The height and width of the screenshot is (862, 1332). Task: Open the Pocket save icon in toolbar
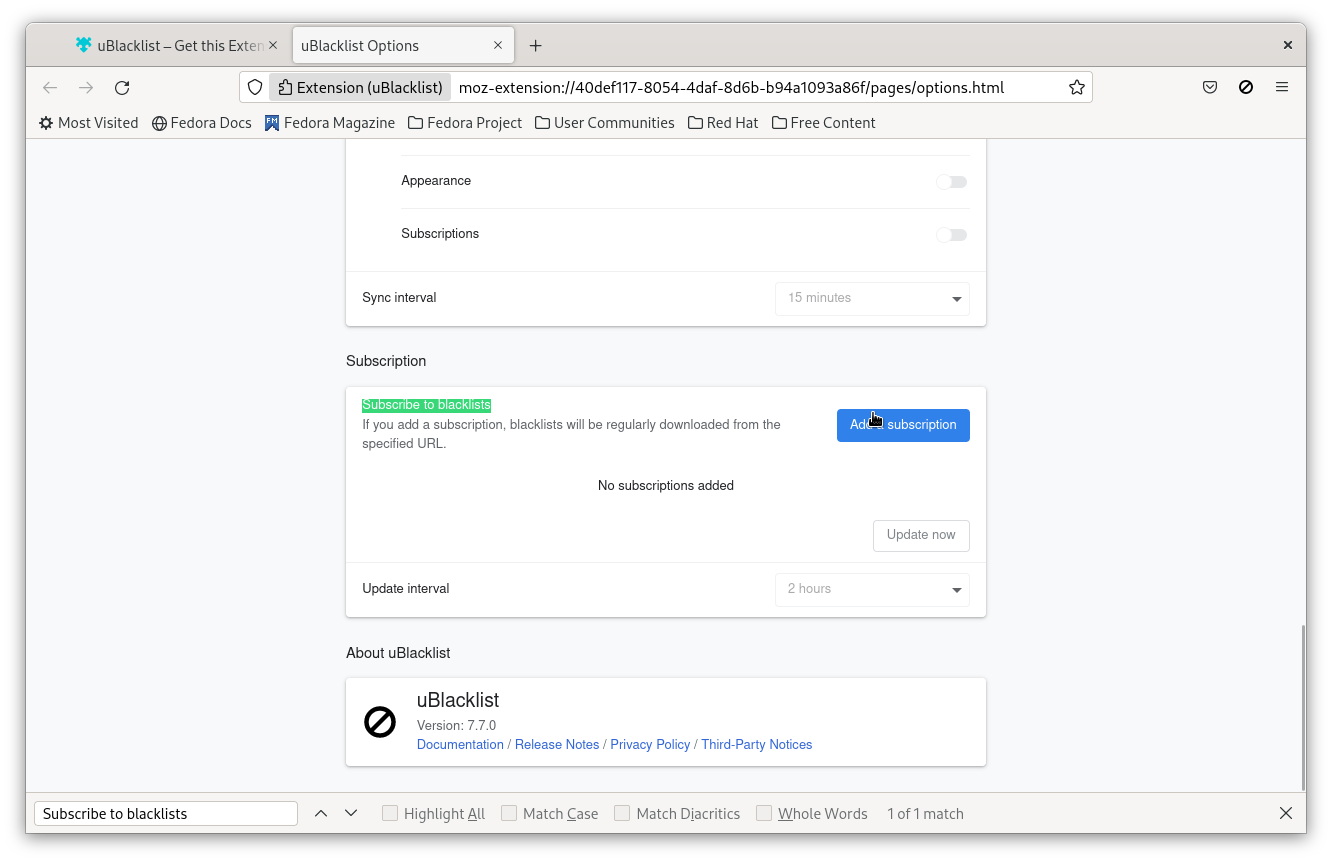point(1210,87)
